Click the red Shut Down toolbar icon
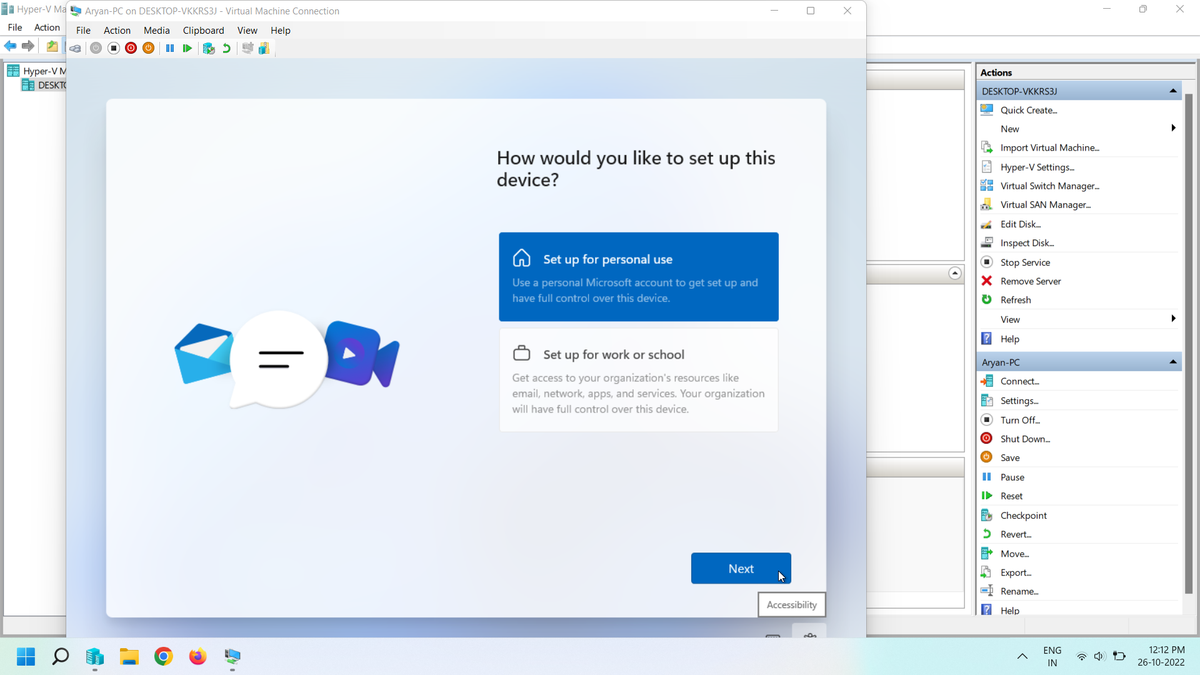1200x675 pixels. click(x=131, y=48)
